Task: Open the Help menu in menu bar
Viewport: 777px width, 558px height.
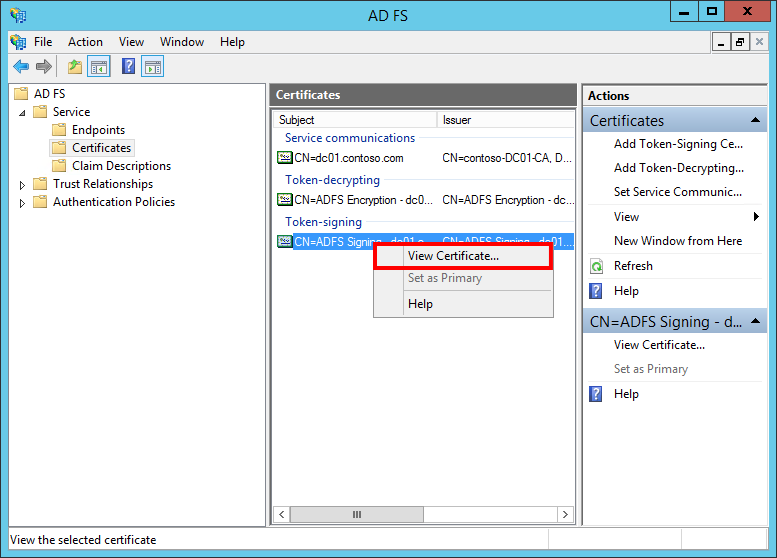Action: [232, 42]
